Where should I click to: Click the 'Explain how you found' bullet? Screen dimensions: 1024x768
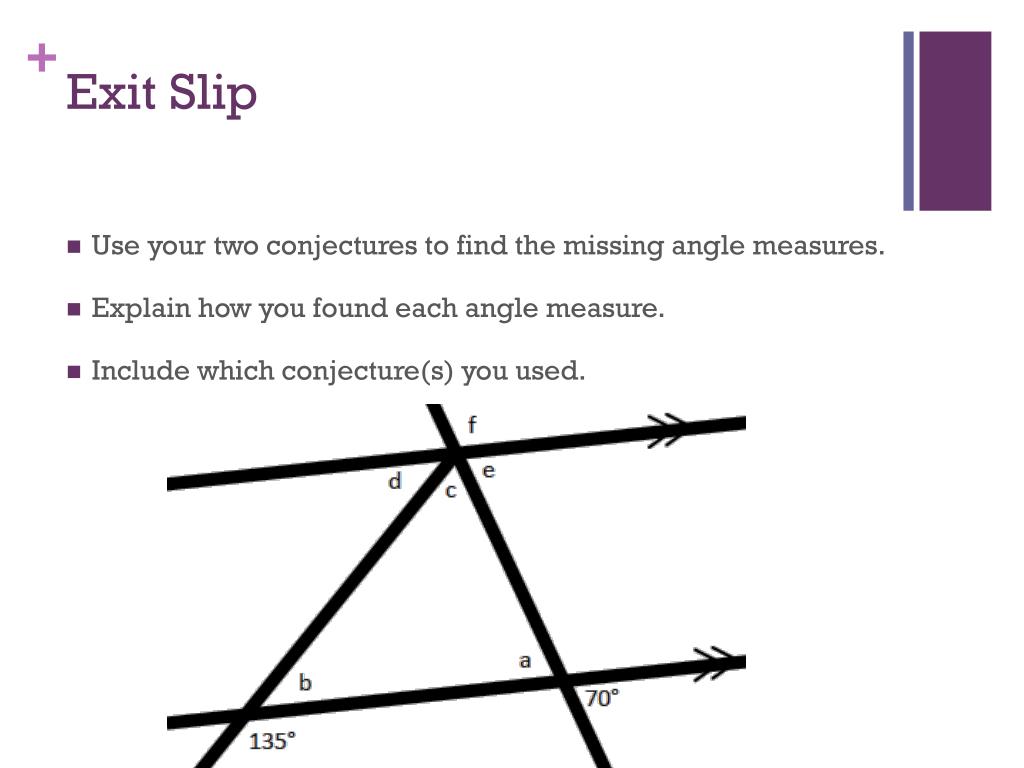click(x=377, y=308)
